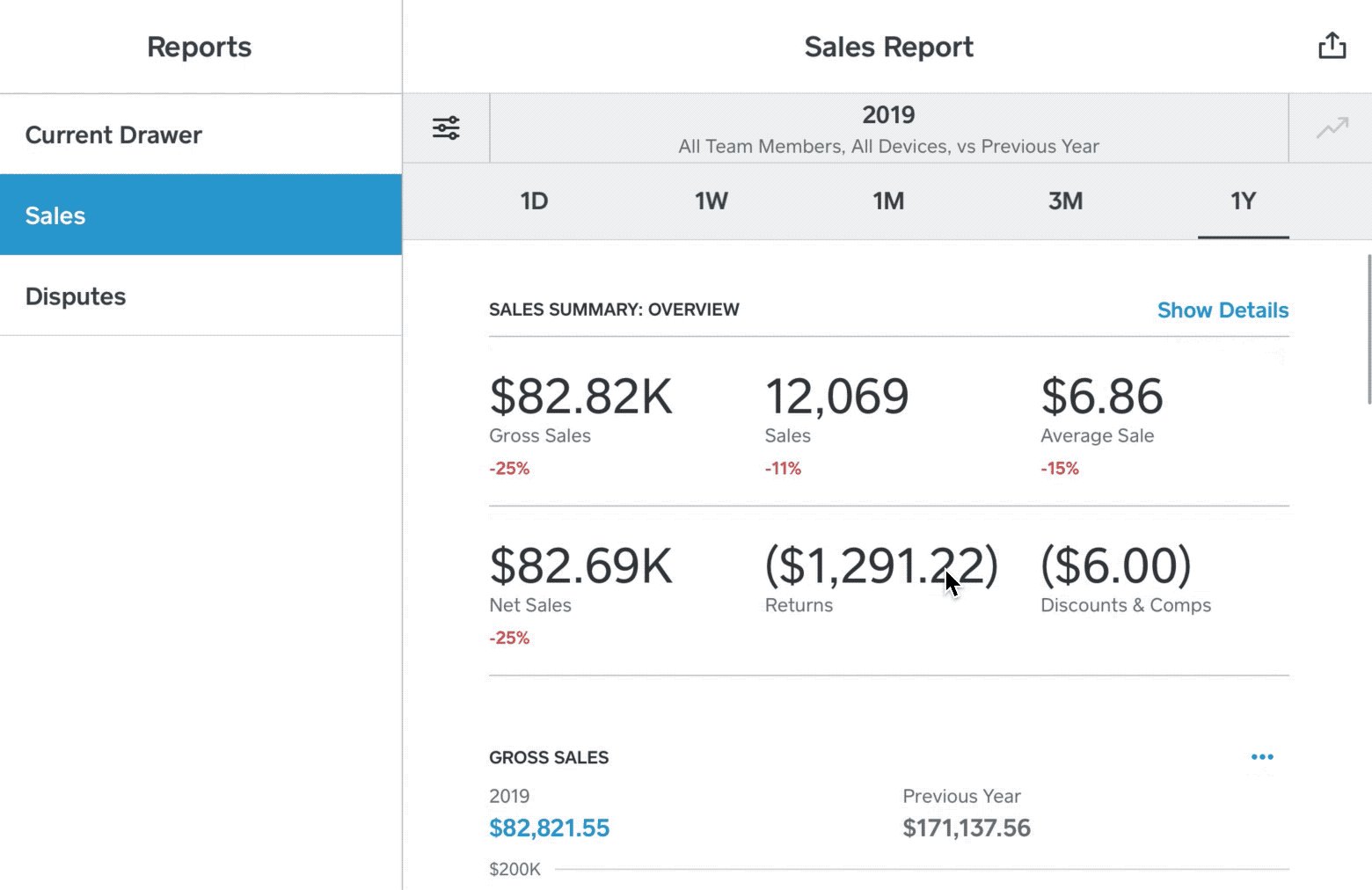Click the Previous Year $171,137.56 total
Image resolution: width=1372 pixels, height=890 pixels.
(967, 828)
